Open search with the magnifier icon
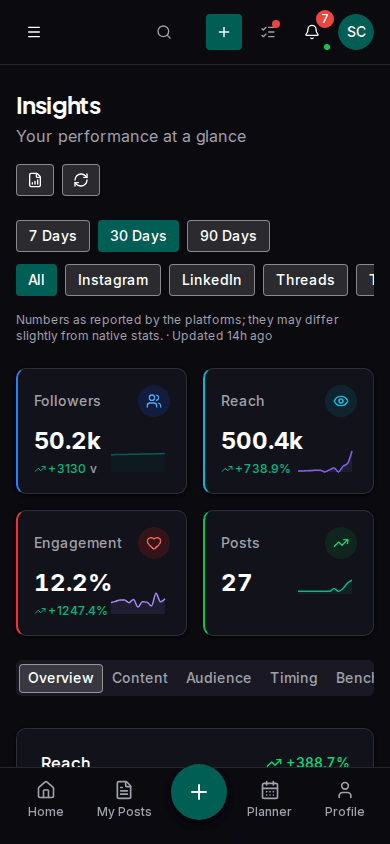 coord(164,32)
